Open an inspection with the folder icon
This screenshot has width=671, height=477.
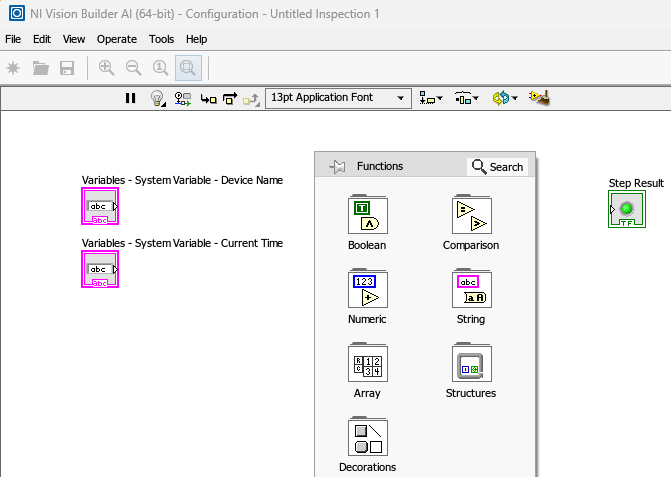(x=41, y=68)
